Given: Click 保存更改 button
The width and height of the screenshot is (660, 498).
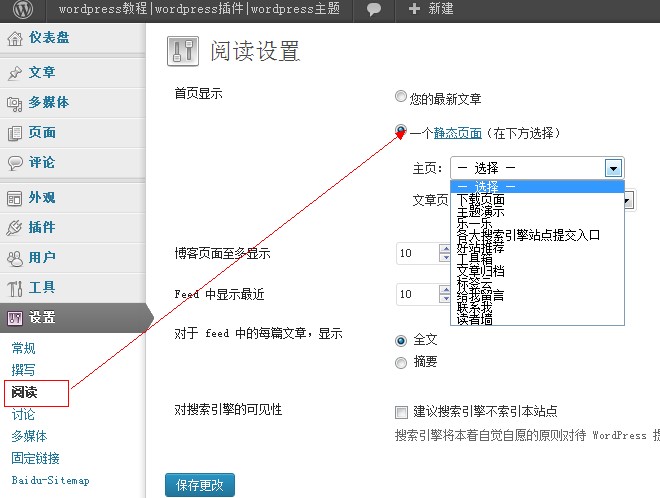Looking at the screenshot, I should (x=199, y=486).
